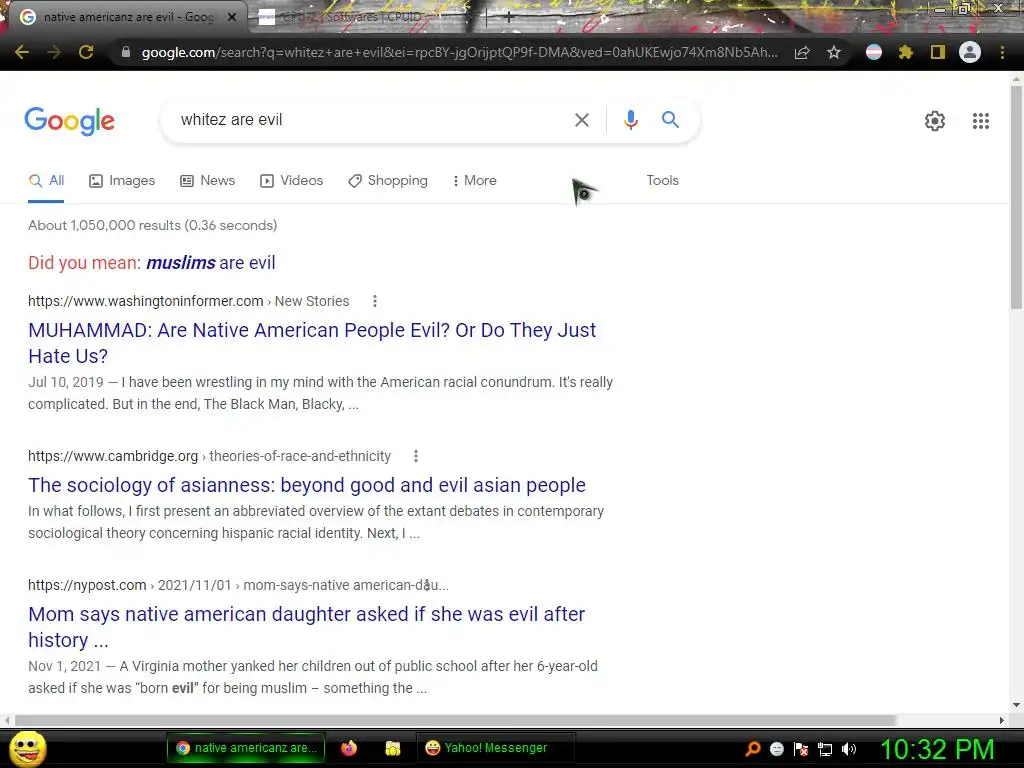Click the horizontal scrollbar thumb

(455, 720)
